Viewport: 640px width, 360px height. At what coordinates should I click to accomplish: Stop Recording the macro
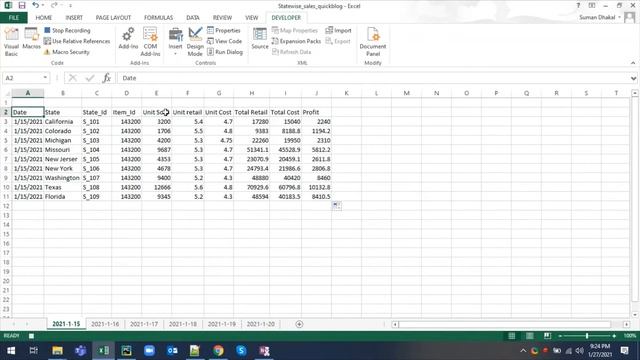pyautogui.click(x=67, y=31)
